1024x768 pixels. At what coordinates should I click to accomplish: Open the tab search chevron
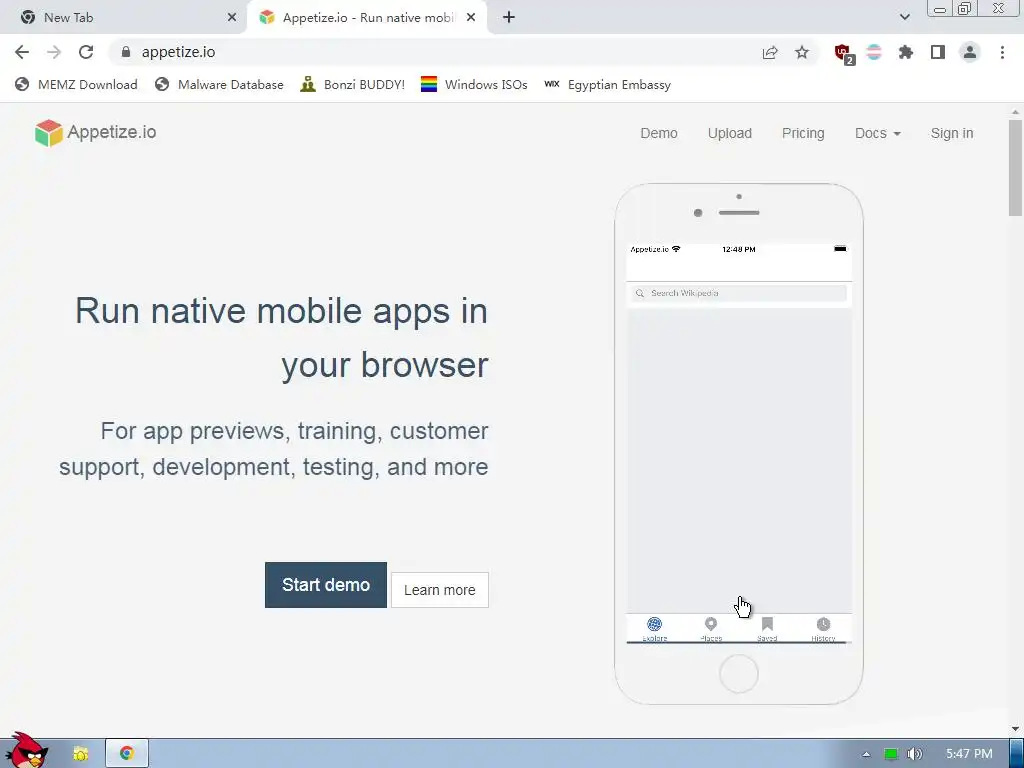[904, 17]
